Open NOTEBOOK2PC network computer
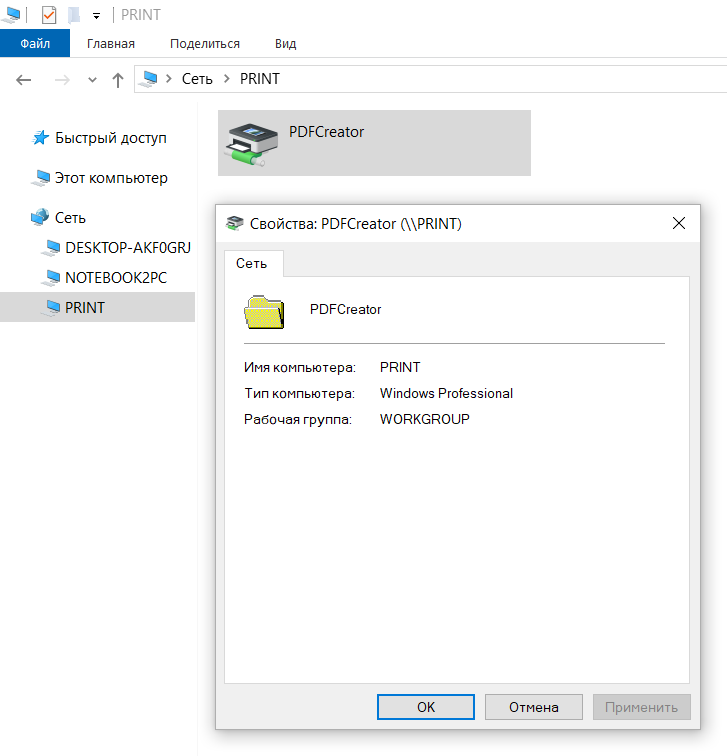 (x=116, y=278)
